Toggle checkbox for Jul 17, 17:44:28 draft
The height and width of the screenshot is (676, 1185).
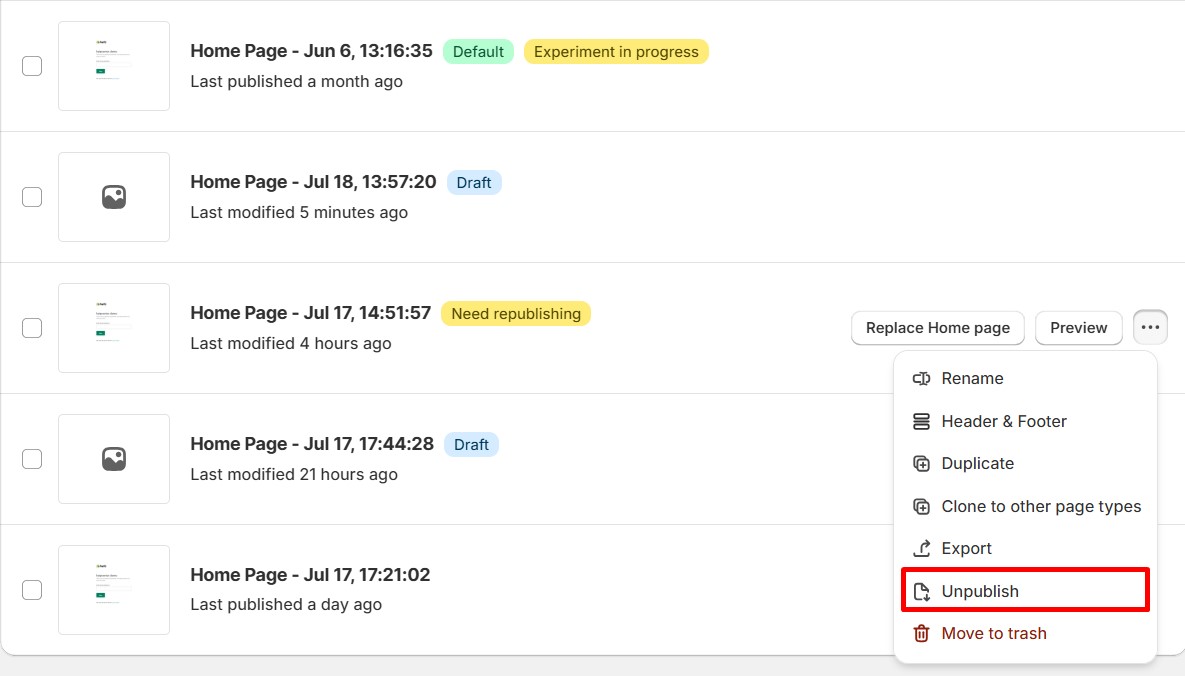[x=32, y=459]
